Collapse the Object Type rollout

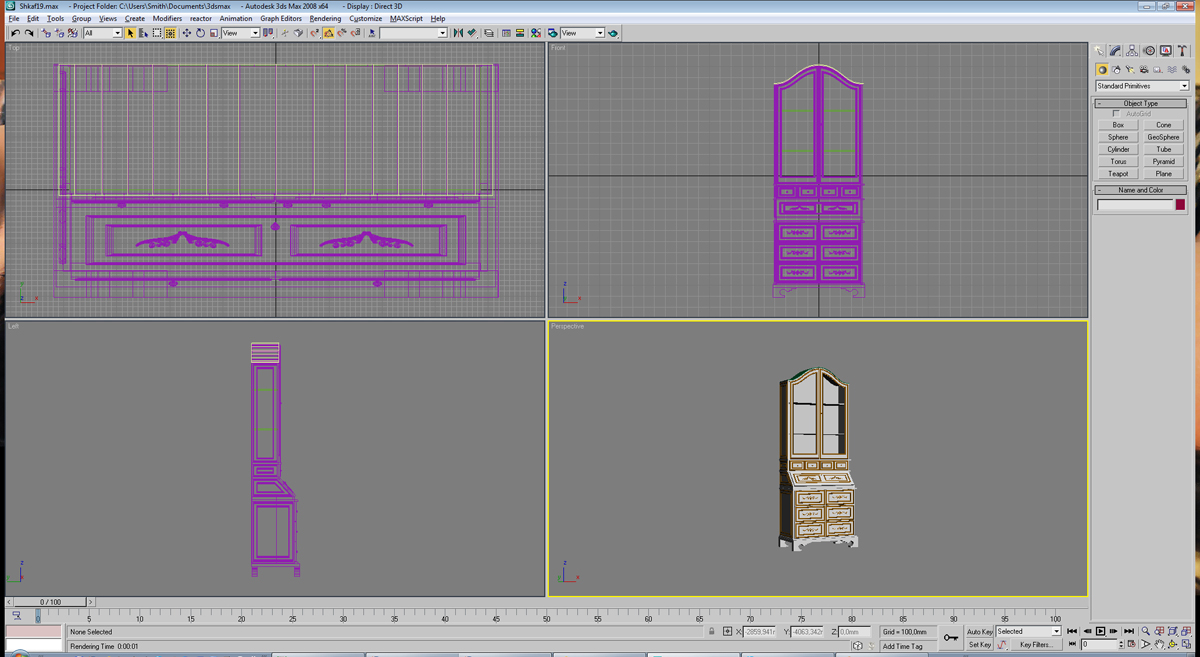pos(1141,103)
